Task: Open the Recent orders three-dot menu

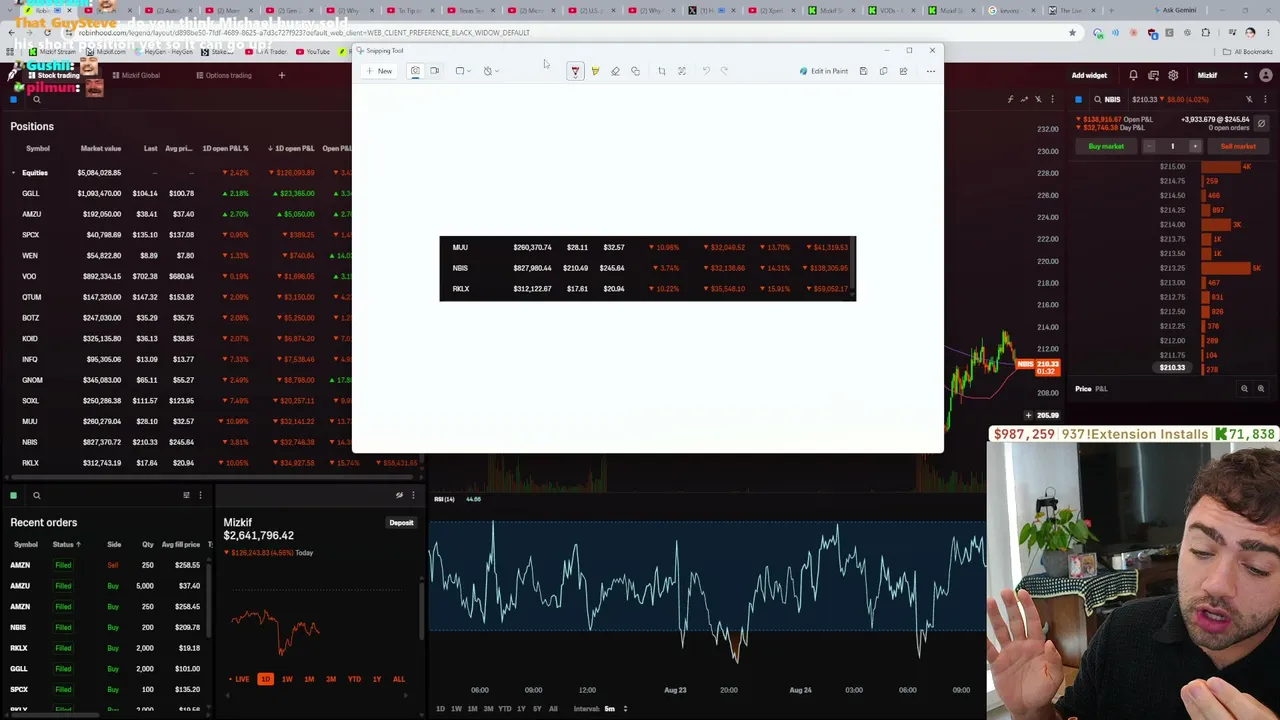Action: pos(200,495)
